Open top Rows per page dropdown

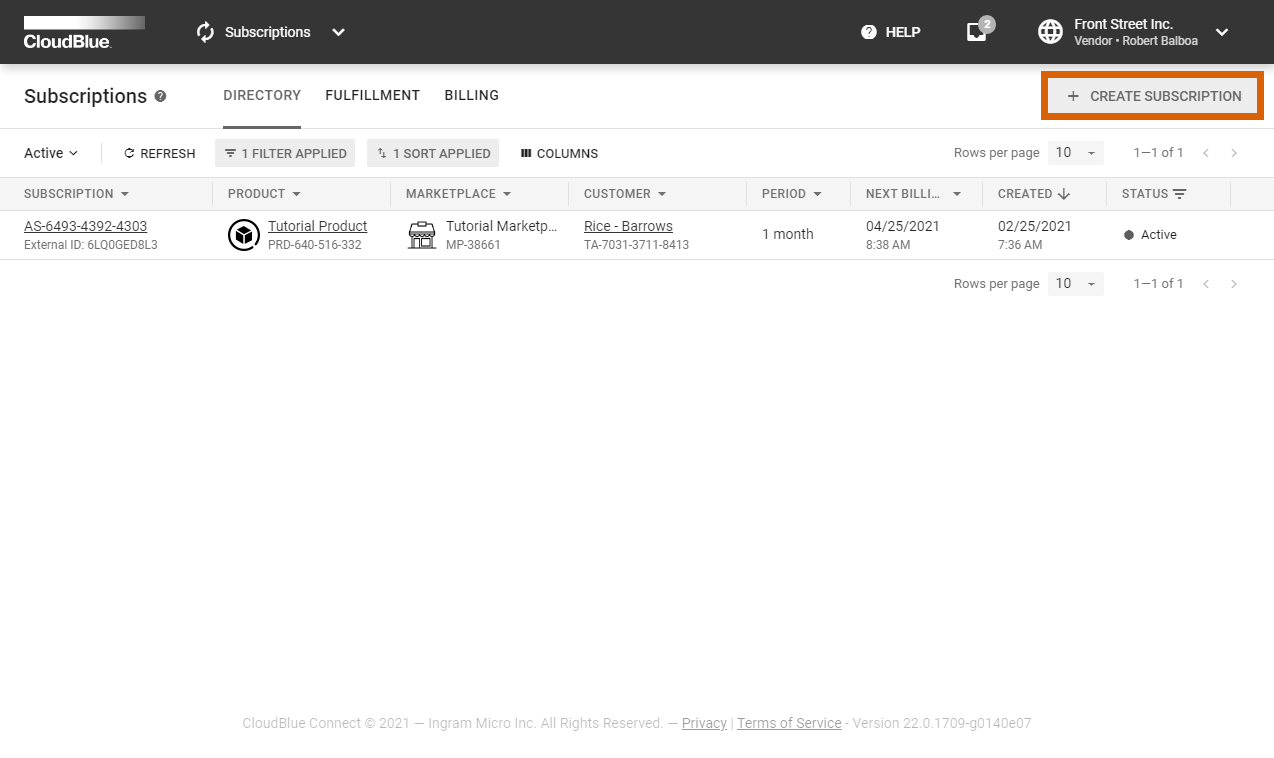[1076, 153]
